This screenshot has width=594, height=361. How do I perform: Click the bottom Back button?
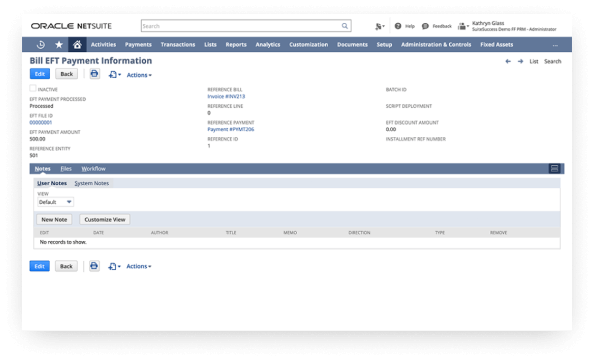pyautogui.click(x=66, y=266)
